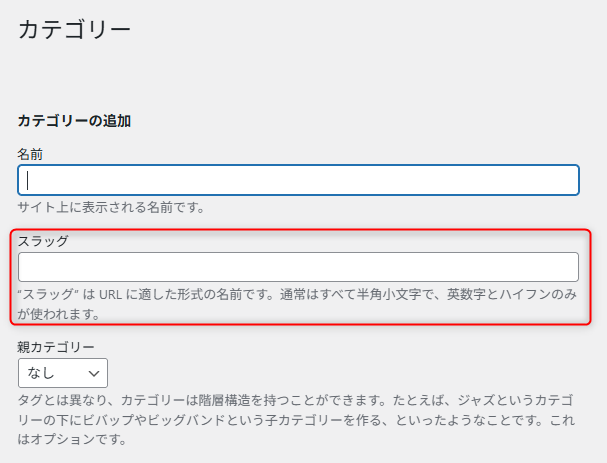Click the はオプションです sentence at the bottom

click(x=72, y=439)
